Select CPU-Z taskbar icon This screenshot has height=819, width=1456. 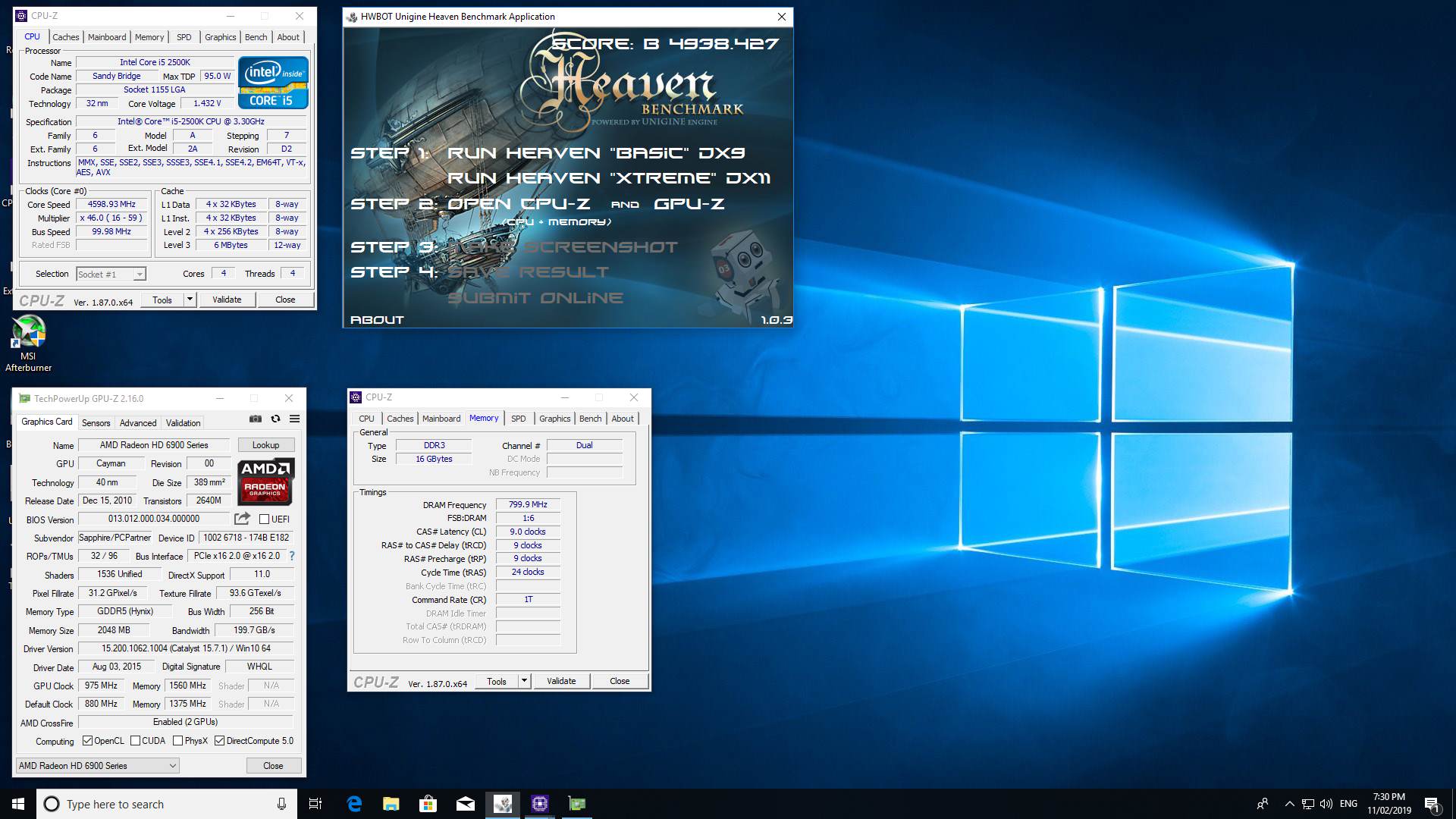click(x=540, y=804)
